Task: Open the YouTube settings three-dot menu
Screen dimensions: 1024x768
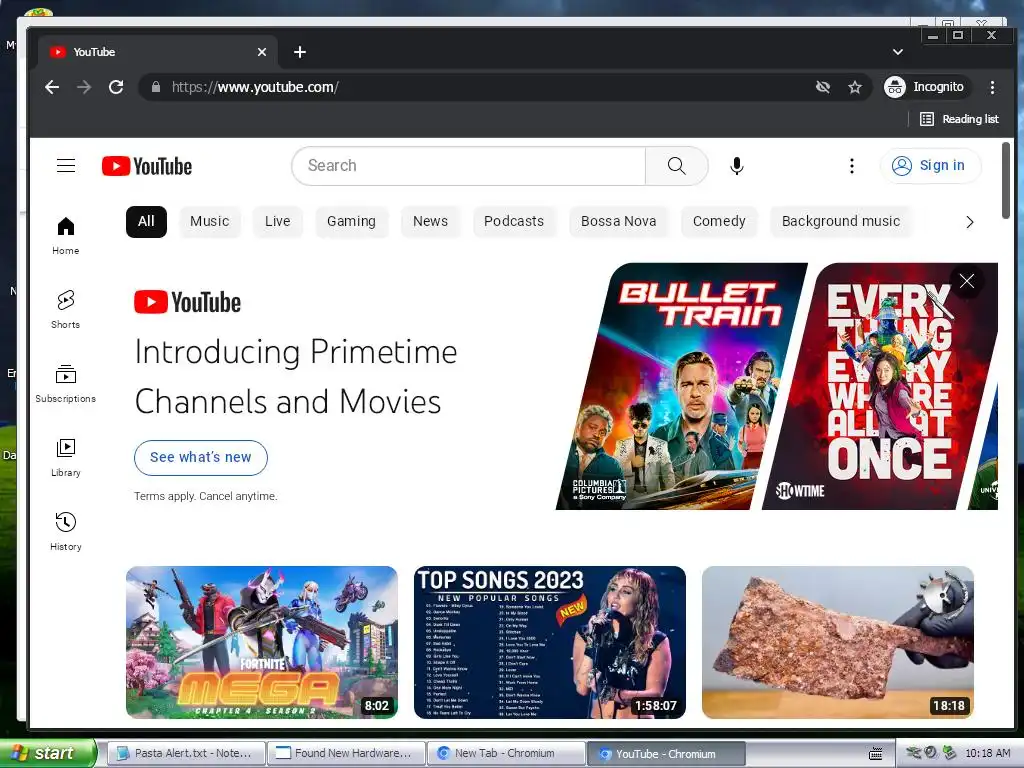Action: tap(852, 166)
